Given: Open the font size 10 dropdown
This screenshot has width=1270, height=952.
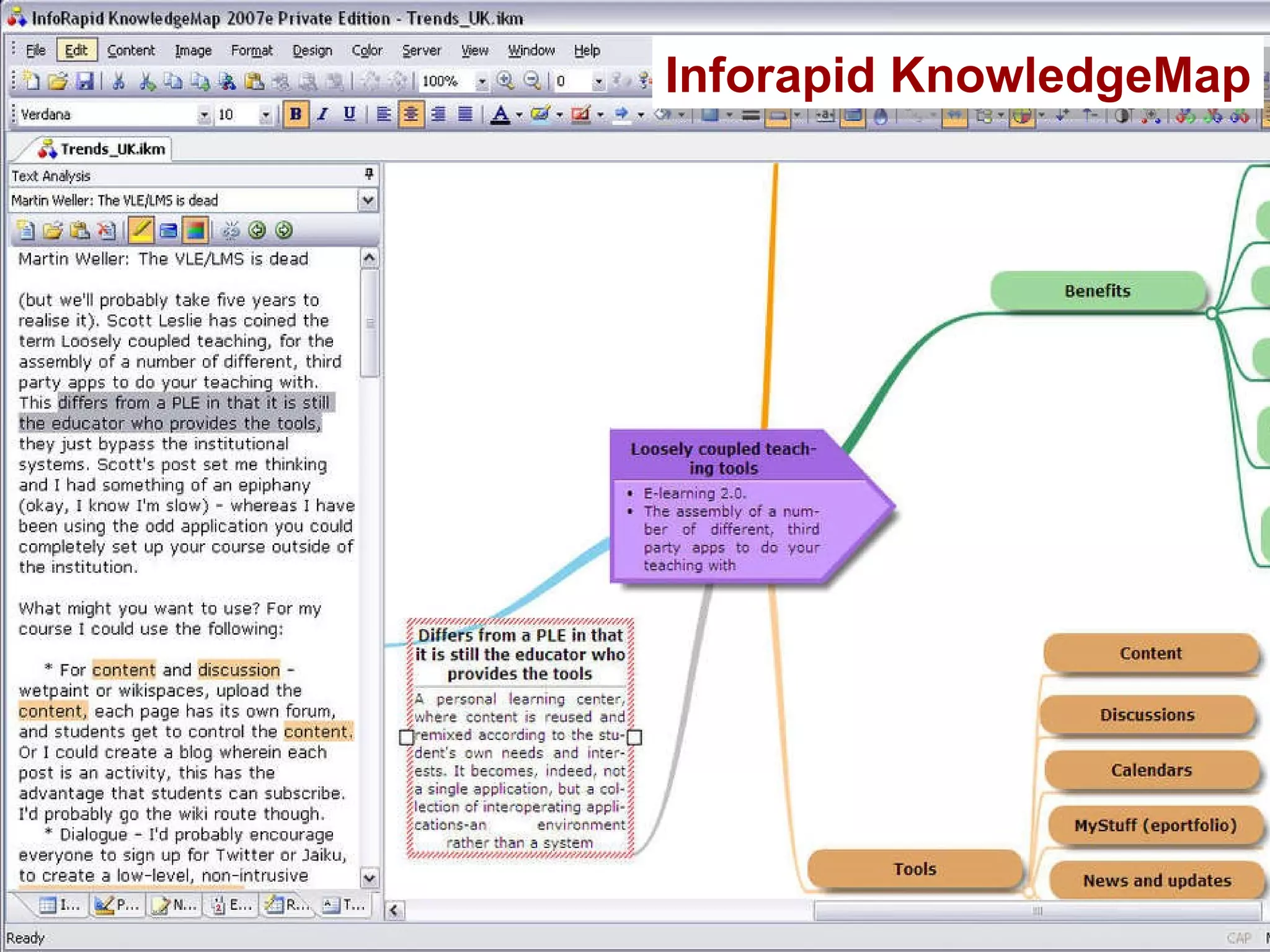Looking at the screenshot, I should [x=265, y=115].
